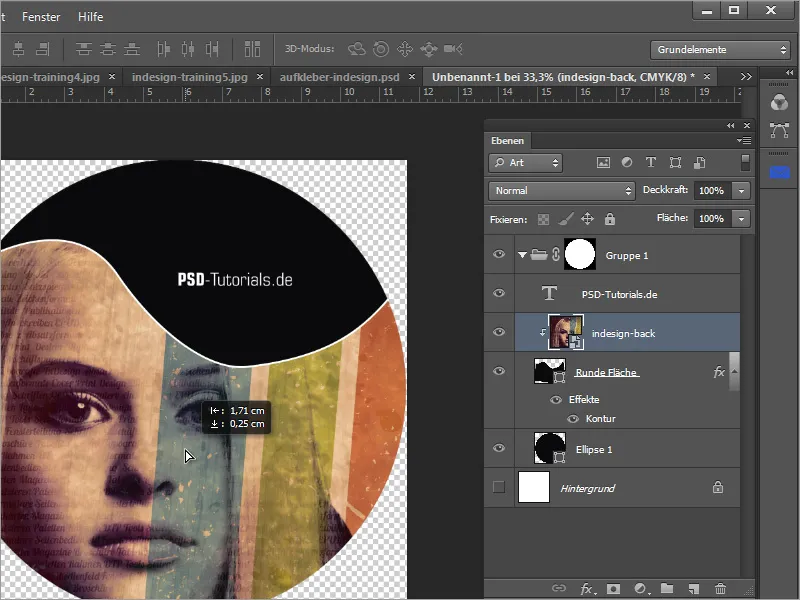Open the Hilfe menu
Viewport: 800px width, 600px height.
click(x=90, y=17)
